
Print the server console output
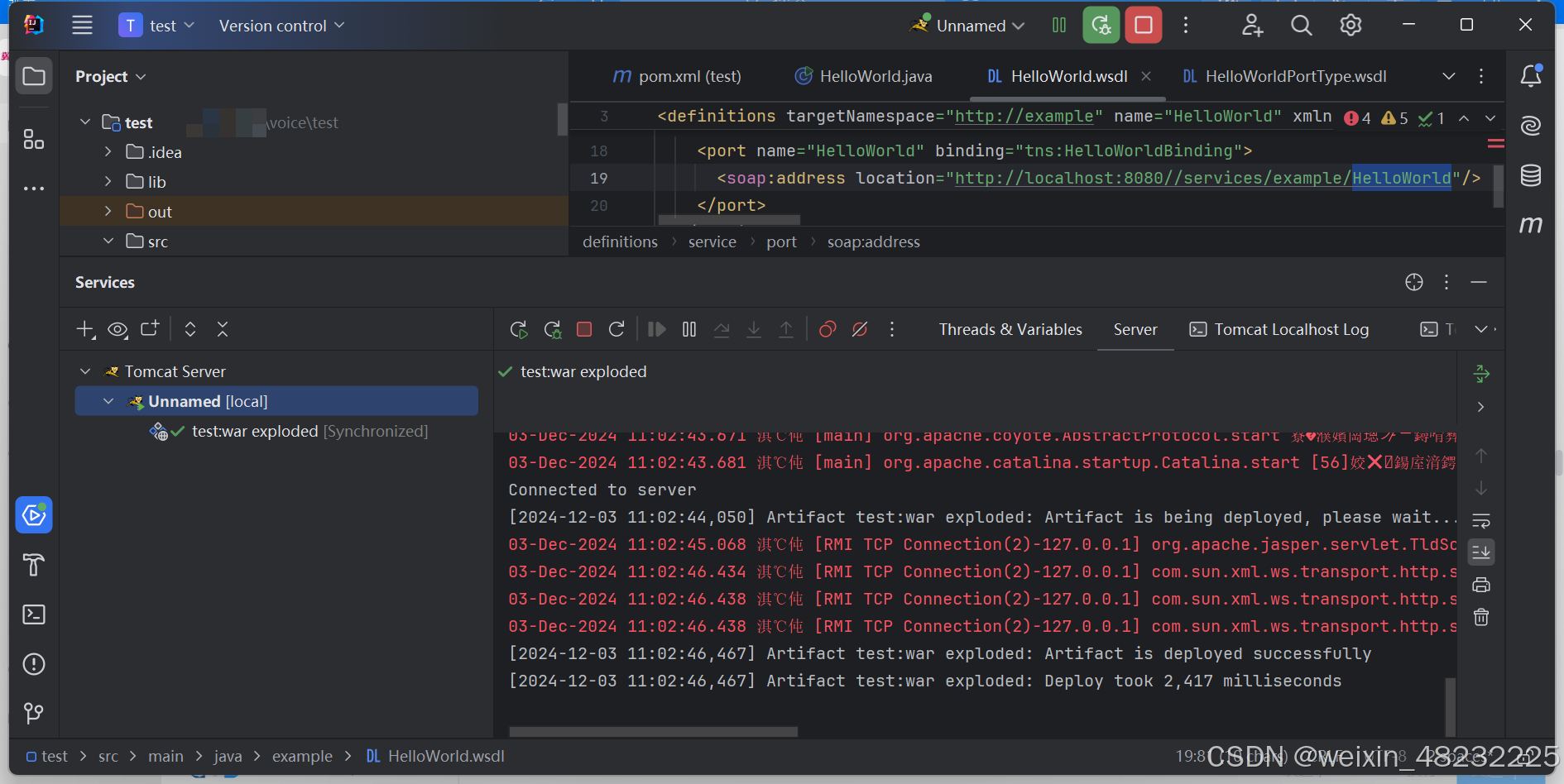tap(1481, 586)
